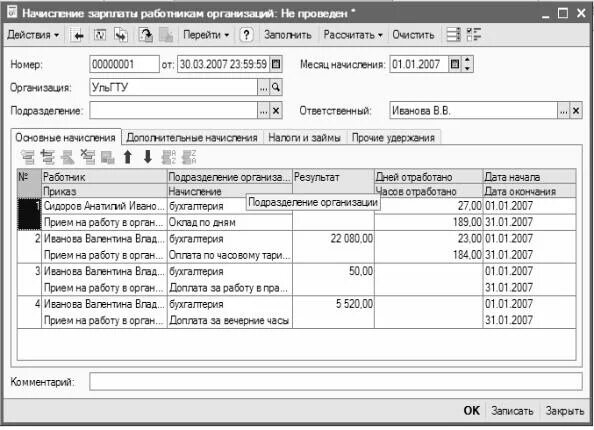The height and width of the screenshot is (430, 594).
Task: Click the Организация field УльГТУ
Action: click(x=174, y=88)
